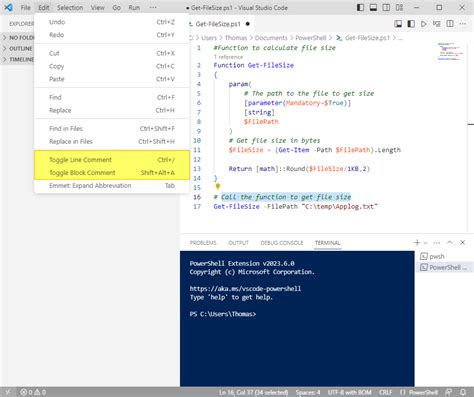Open errors and warnings status indicator
This screenshot has width=474, height=397.
point(33,392)
